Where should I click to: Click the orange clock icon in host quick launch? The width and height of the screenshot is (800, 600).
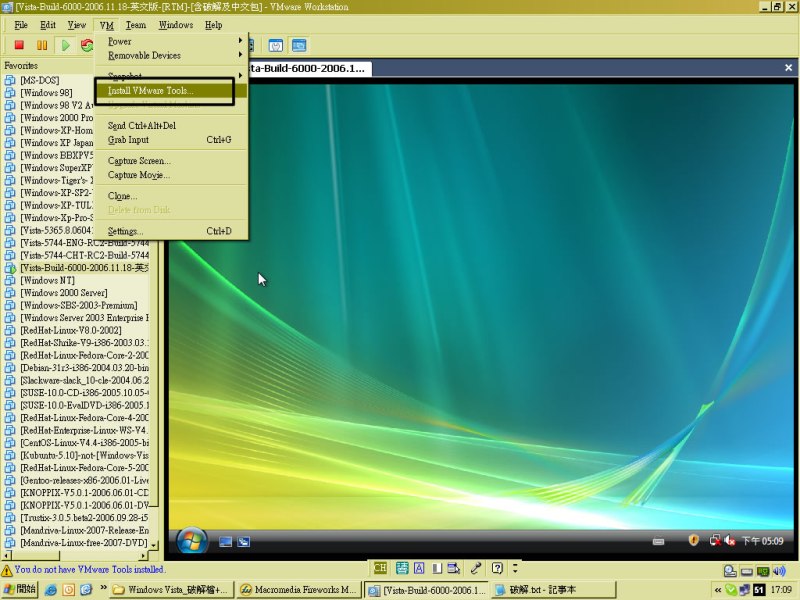(x=68, y=590)
